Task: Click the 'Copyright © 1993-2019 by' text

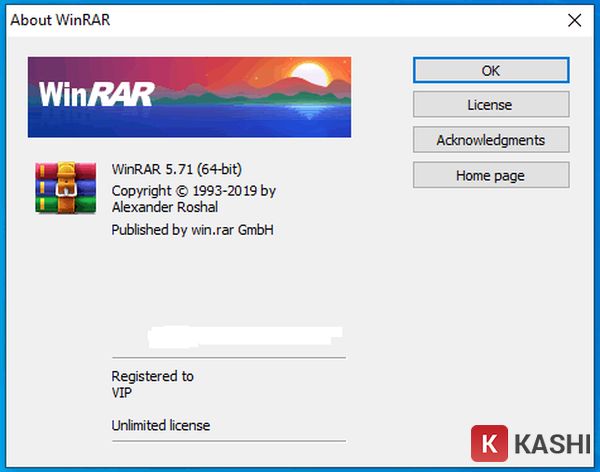Action: pyautogui.click(x=194, y=191)
